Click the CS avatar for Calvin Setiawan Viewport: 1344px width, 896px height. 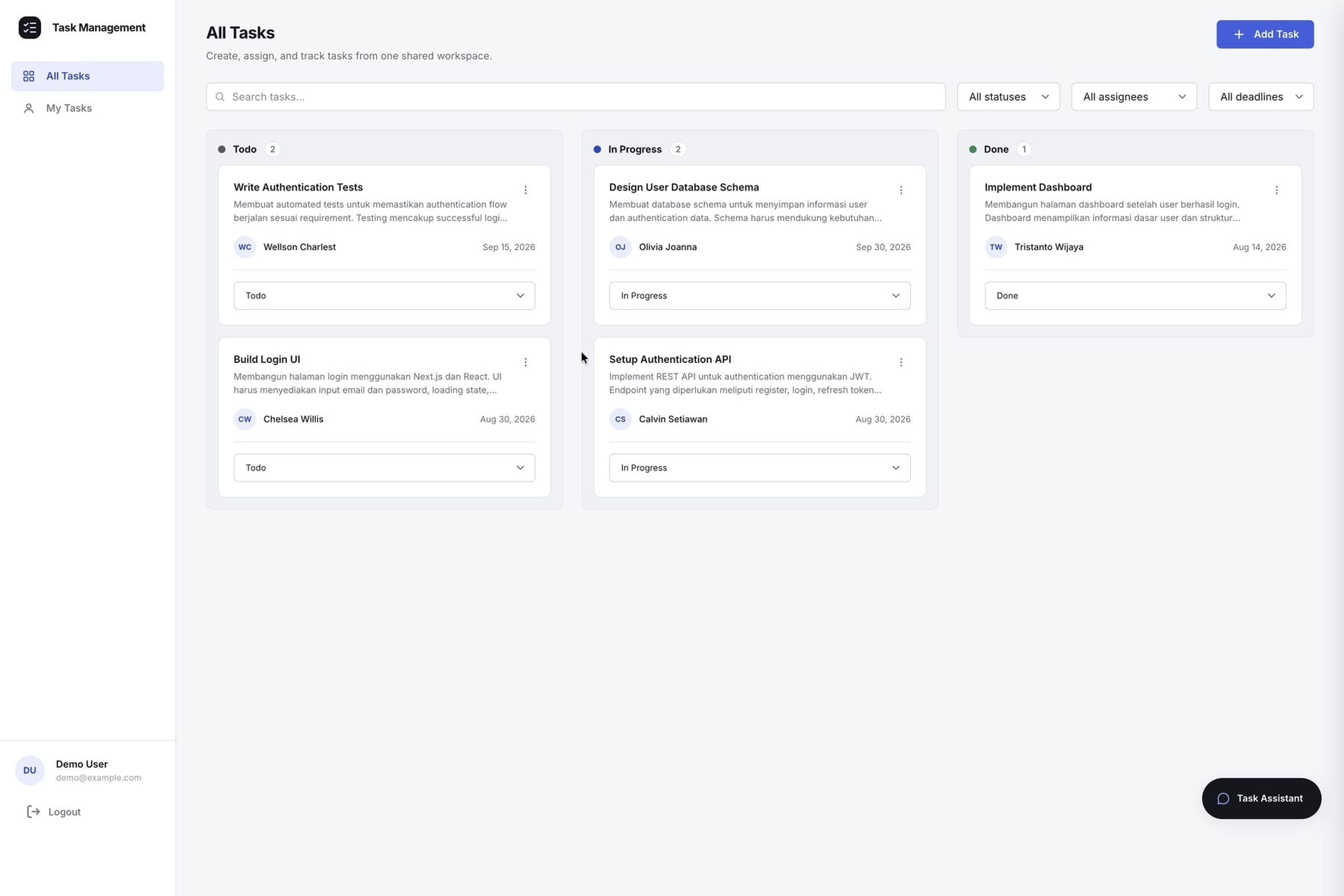pyautogui.click(x=620, y=419)
